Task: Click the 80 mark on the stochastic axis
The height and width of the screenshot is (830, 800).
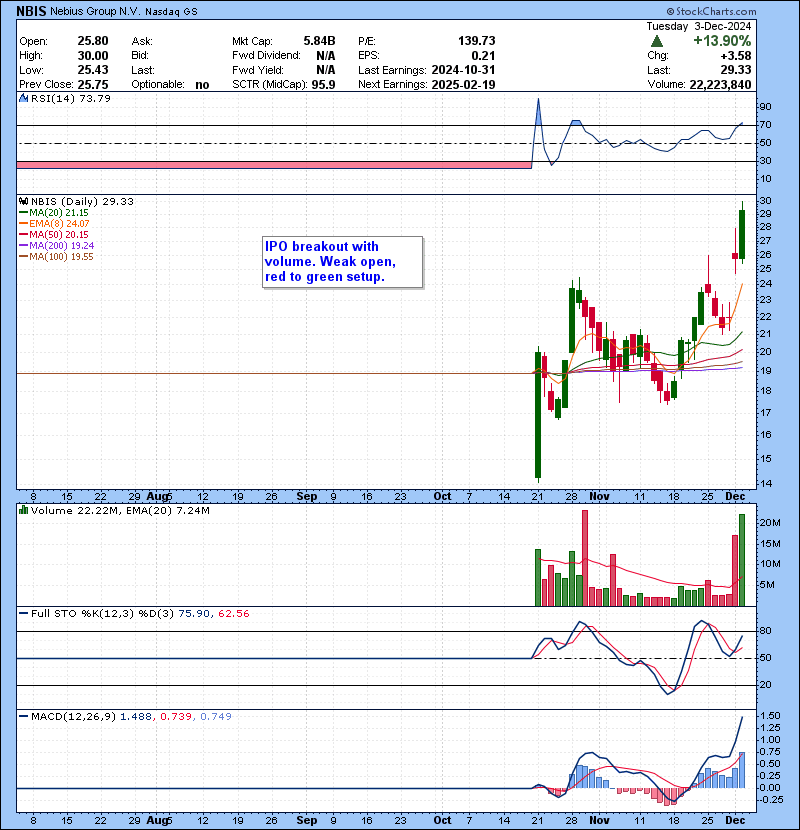Action: pos(766,631)
